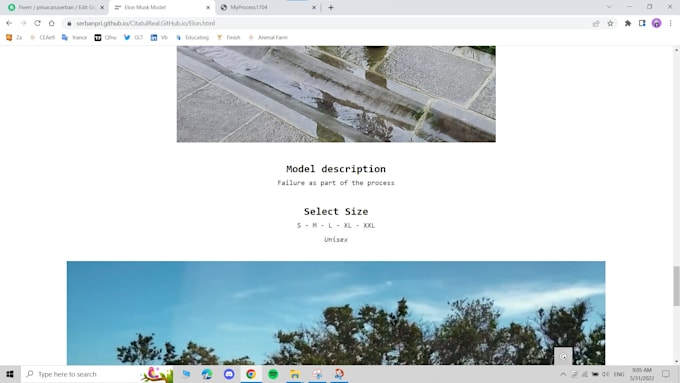Launch Microsoft Edge from taskbar
This screenshot has width=680, height=383.
207,374
